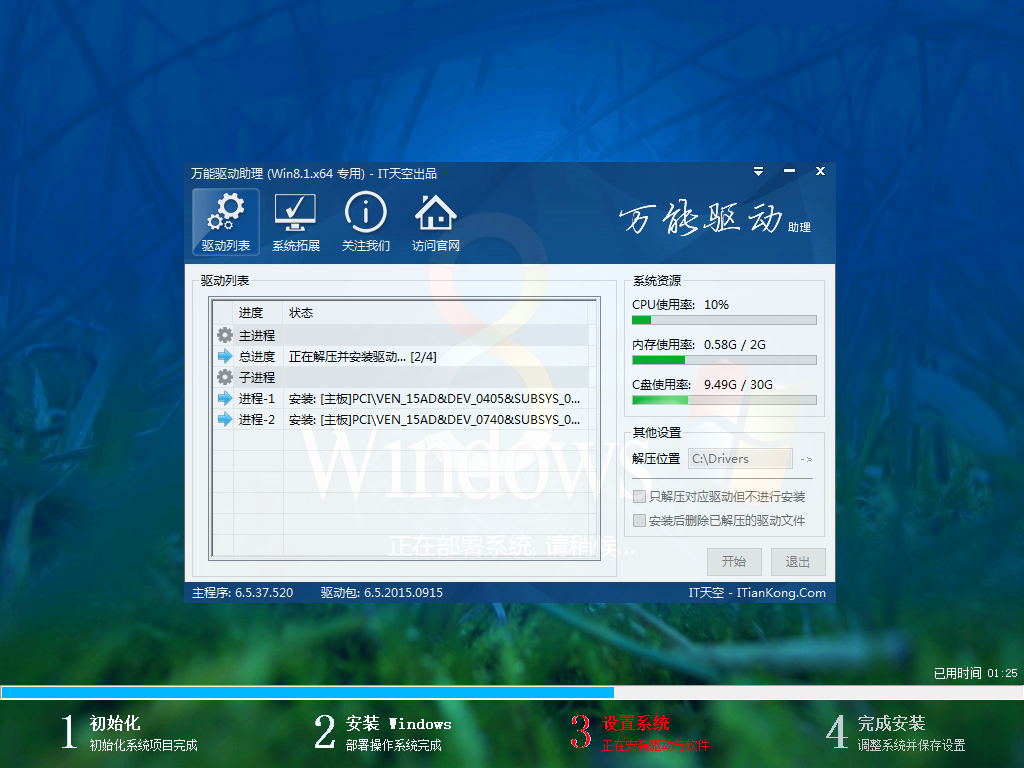Click the C:\Drivers extract path field
The height and width of the screenshot is (768, 1024).
(x=741, y=459)
